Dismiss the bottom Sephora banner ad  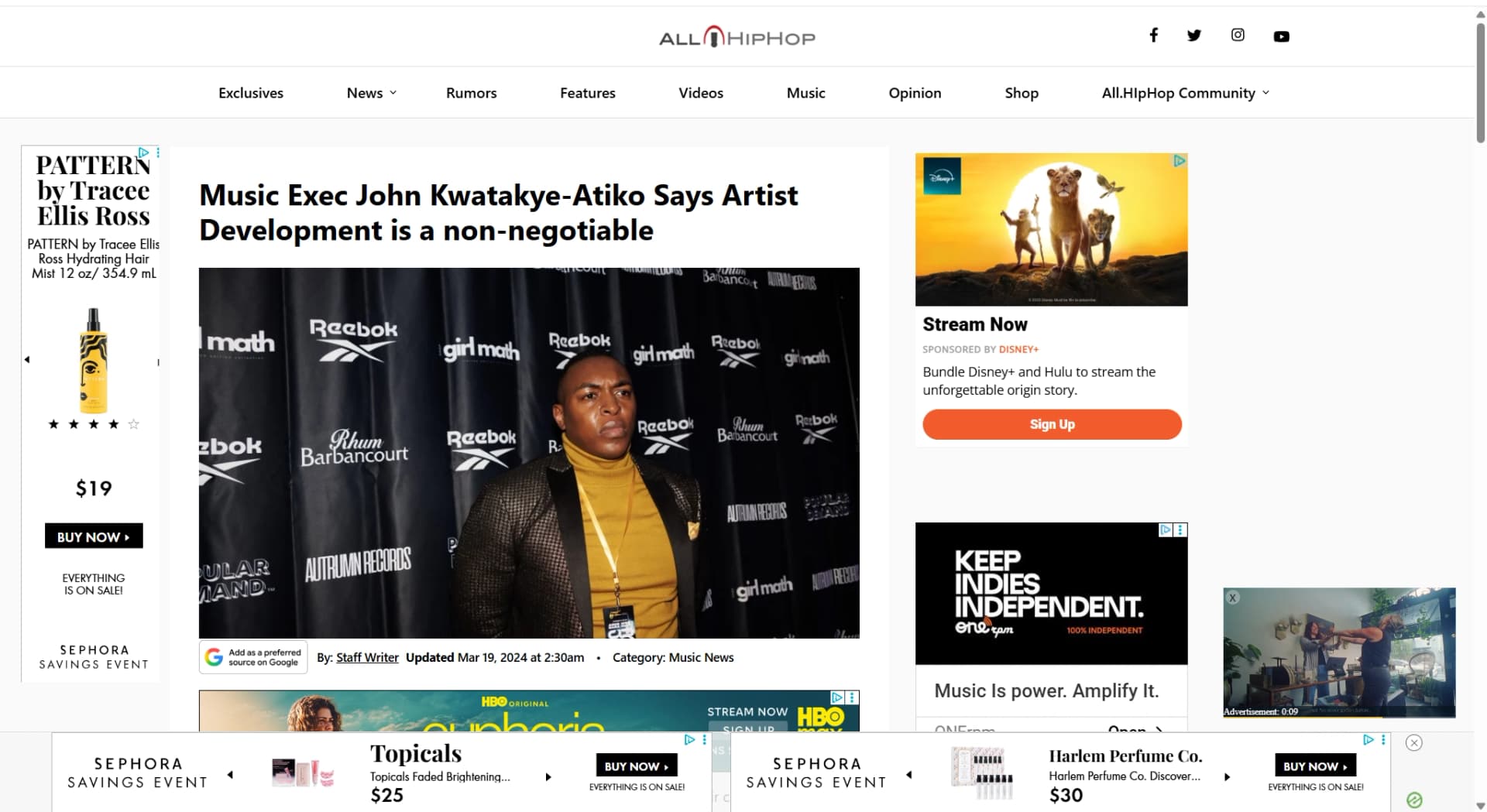(x=1414, y=743)
